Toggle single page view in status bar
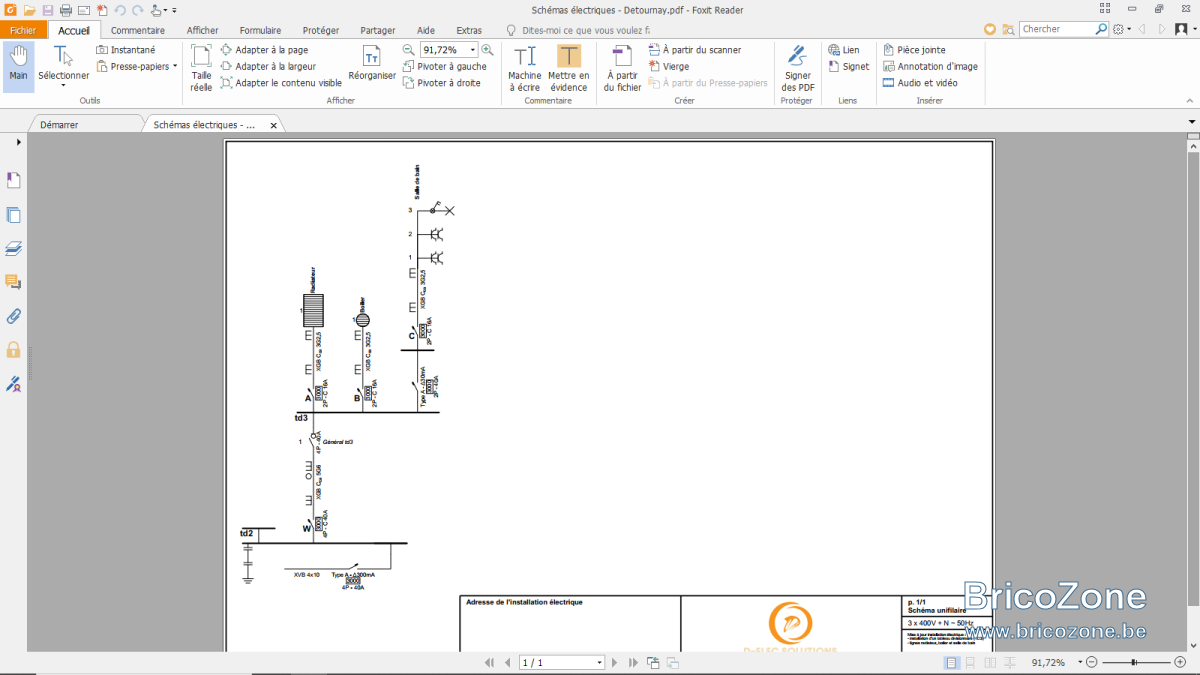1200x675 pixels. click(951, 663)
